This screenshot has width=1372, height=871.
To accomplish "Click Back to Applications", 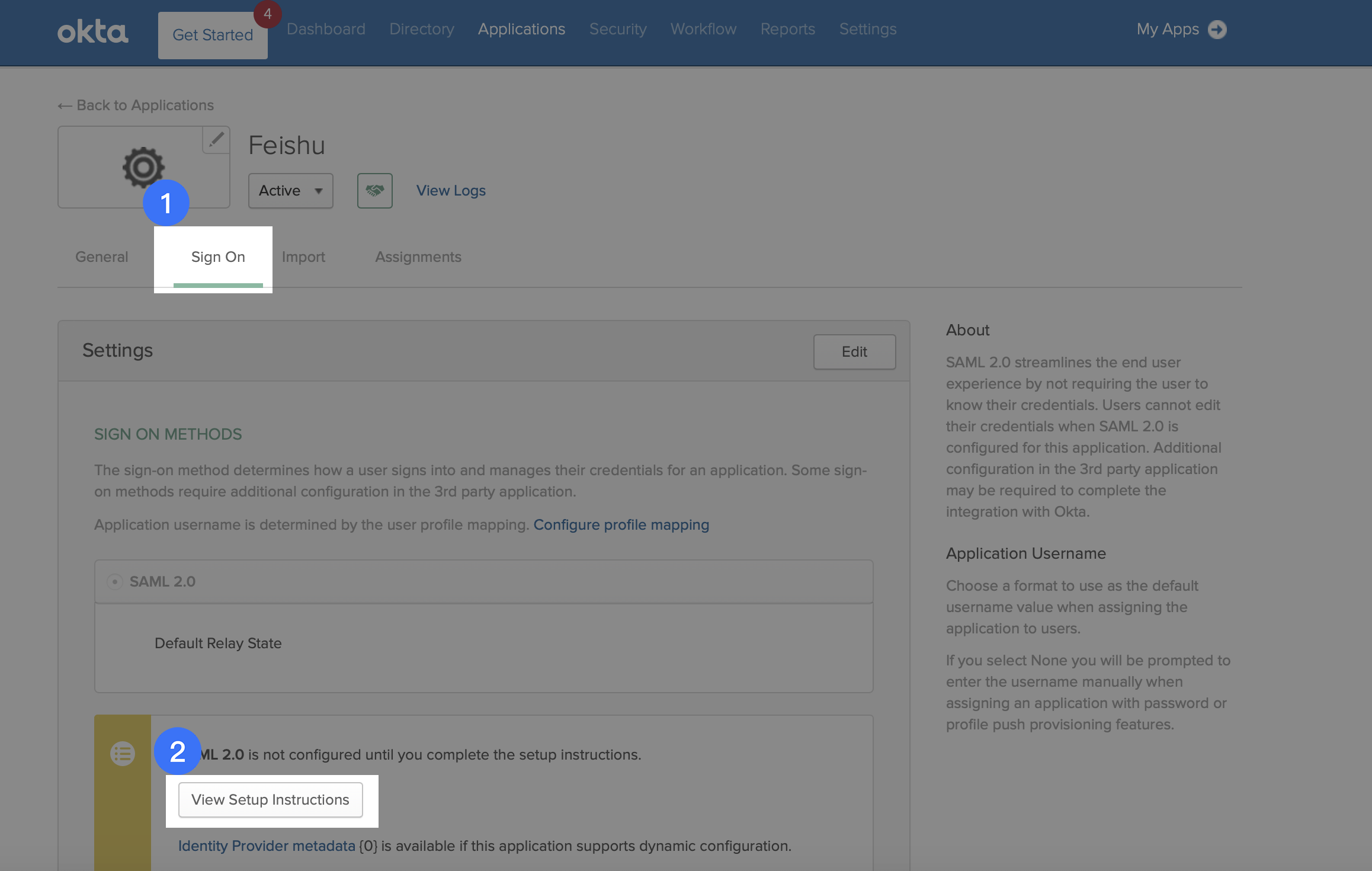I will tap(145, 105).
